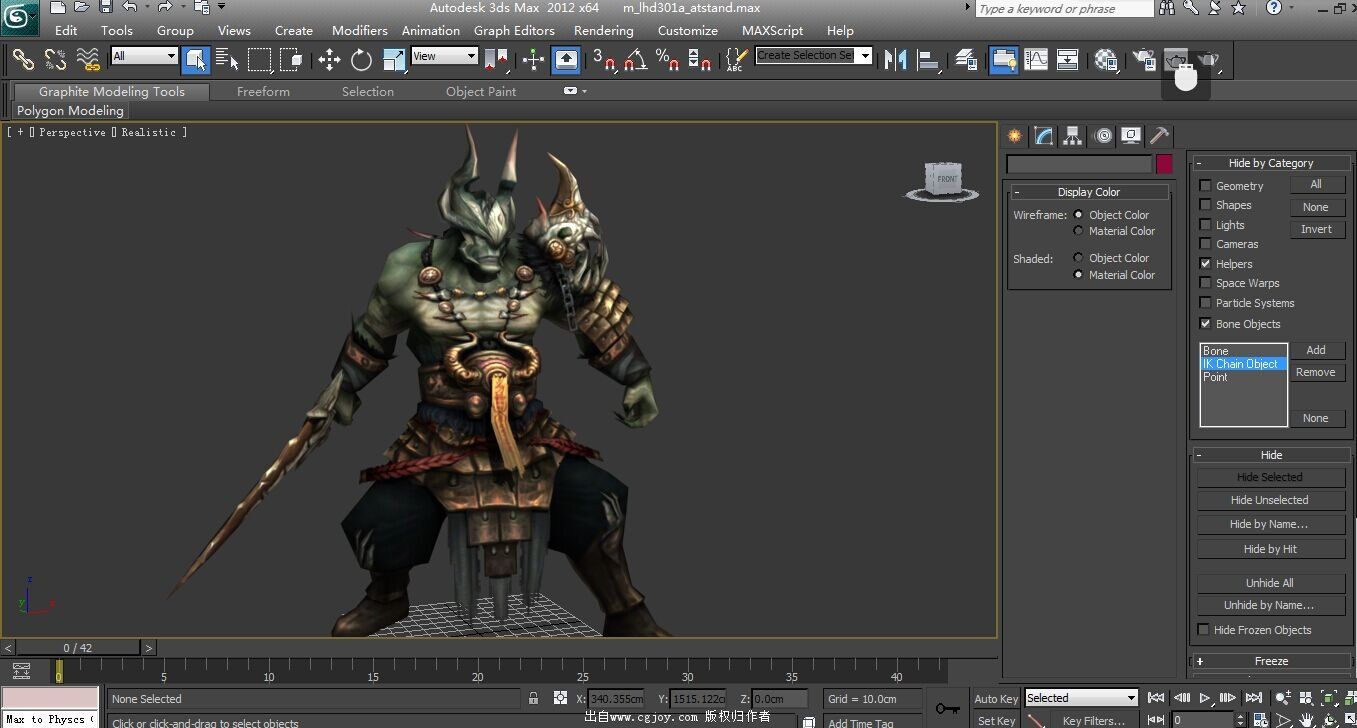Switch to the Object Paint ribbon tab
The width and height of the screenshot is (1357, 728).
pyautogui.click(x=481, y=92)
